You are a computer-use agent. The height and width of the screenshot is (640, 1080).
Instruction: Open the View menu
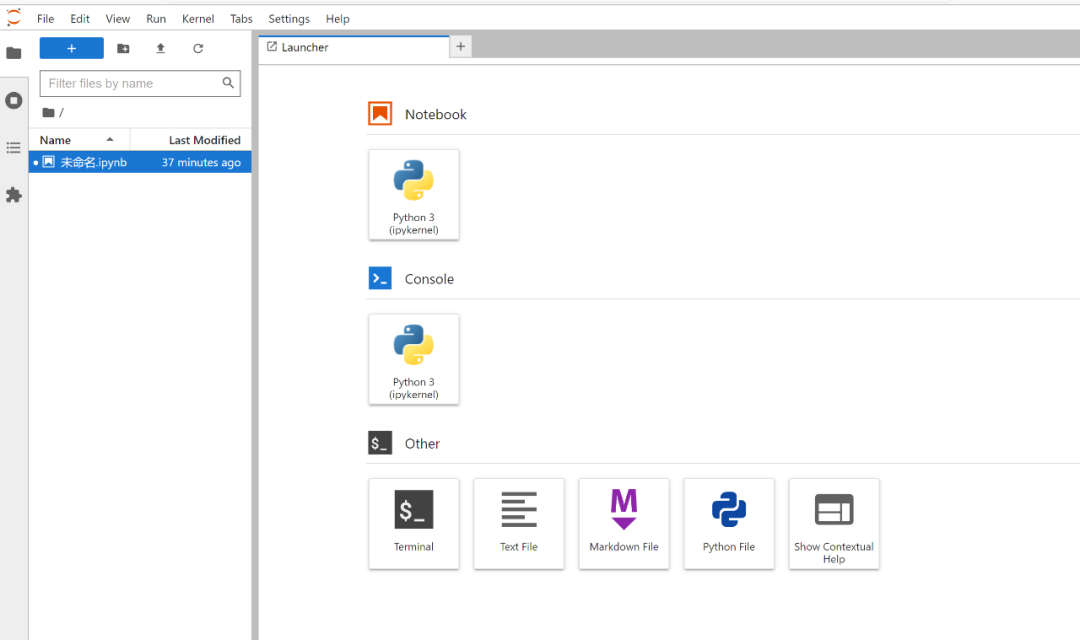coord(118,19)
